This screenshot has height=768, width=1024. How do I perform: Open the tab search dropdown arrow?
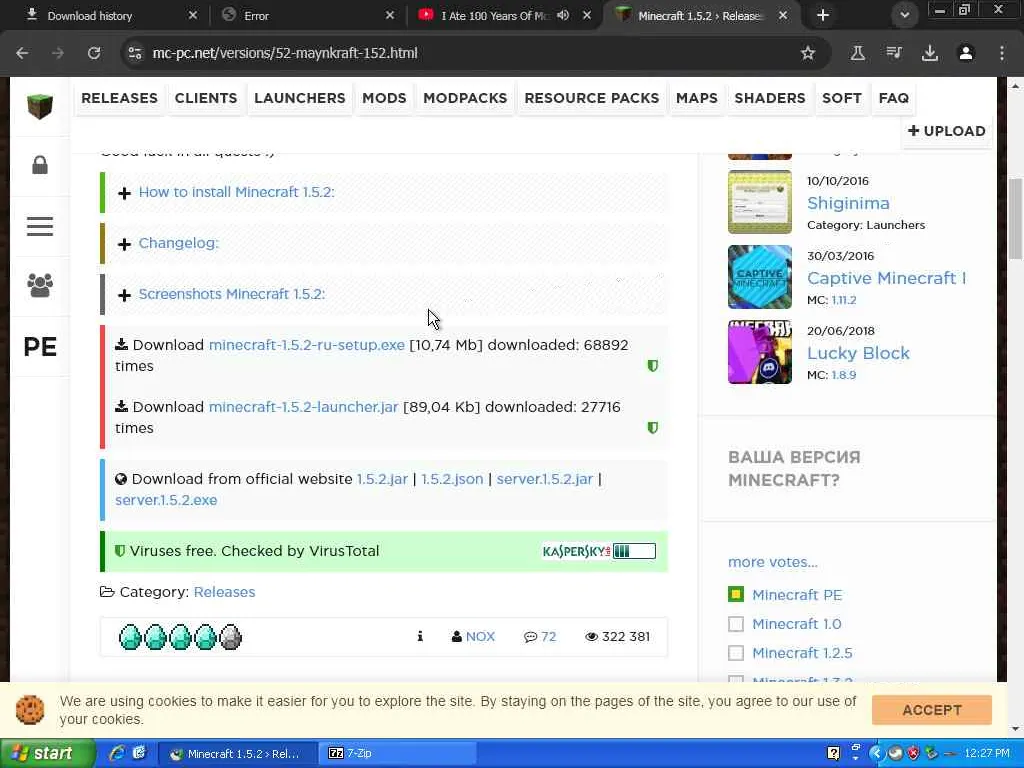[x=904, y=15]
